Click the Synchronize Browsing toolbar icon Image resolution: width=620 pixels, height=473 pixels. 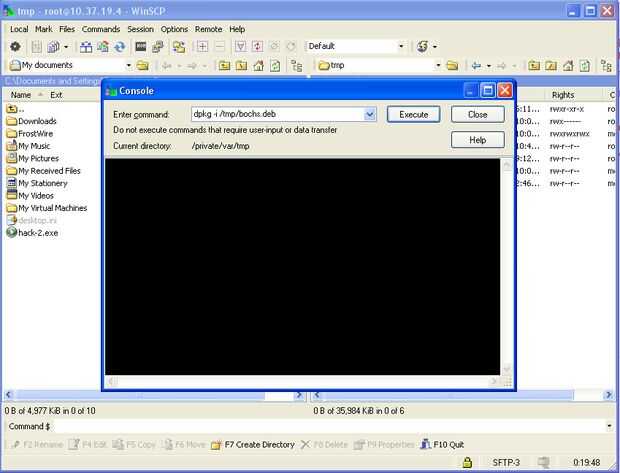coord(179,47)
